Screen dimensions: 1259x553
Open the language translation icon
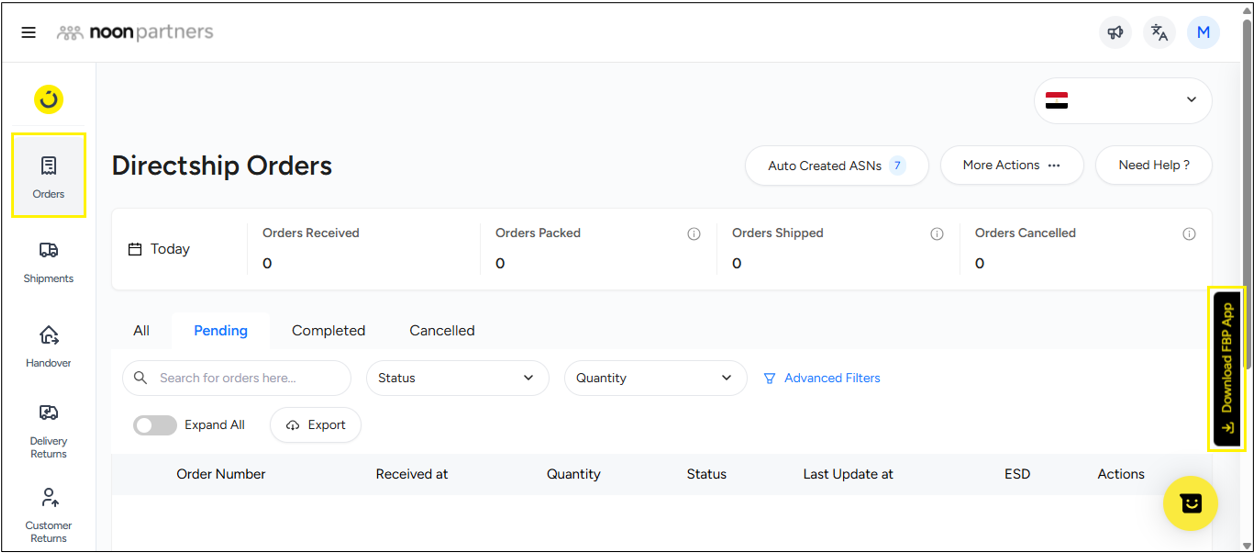point(1159,33)
